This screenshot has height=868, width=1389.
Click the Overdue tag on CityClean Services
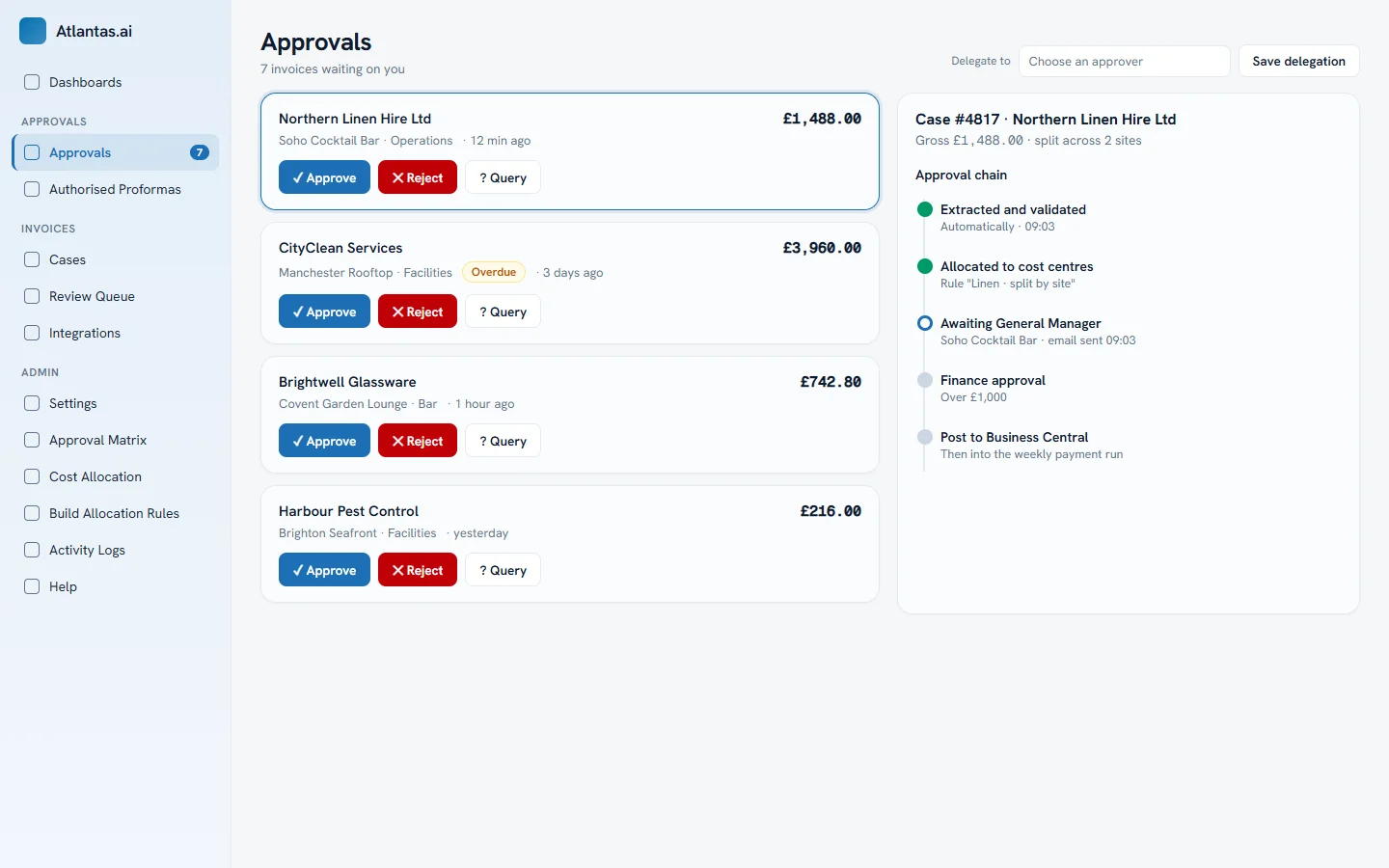[494, 272]
